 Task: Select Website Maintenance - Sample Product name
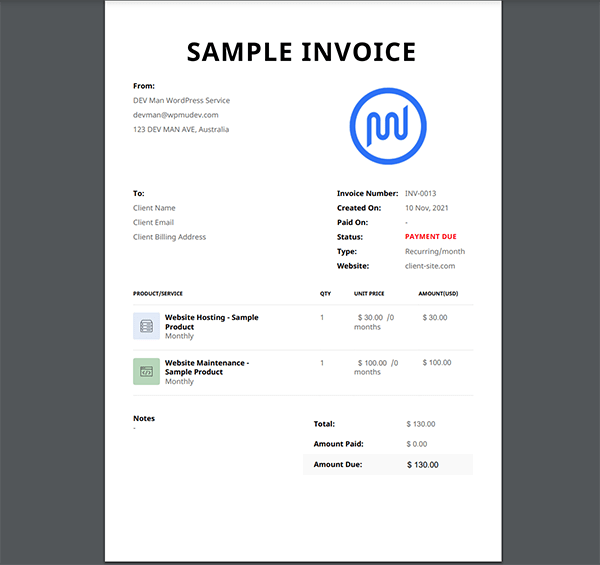coord(207,367)
